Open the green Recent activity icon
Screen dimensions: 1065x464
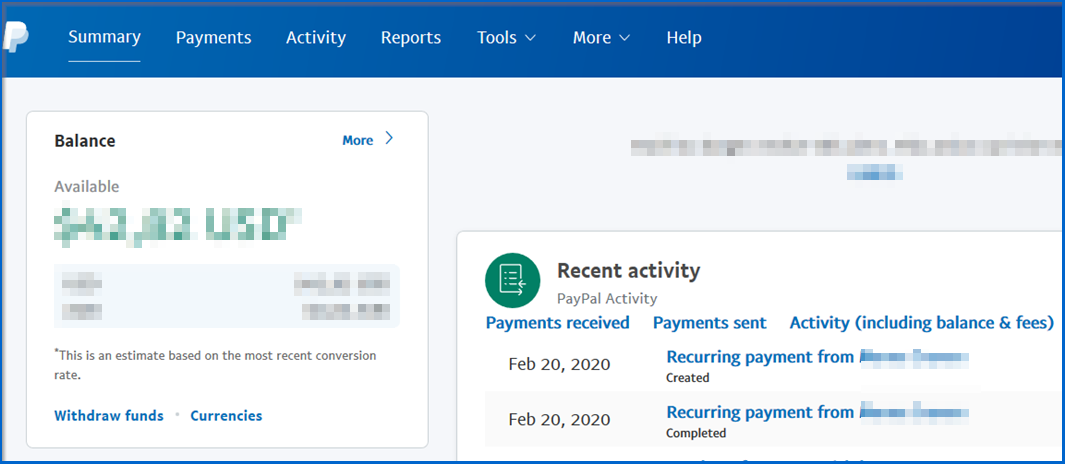(512, 280)
